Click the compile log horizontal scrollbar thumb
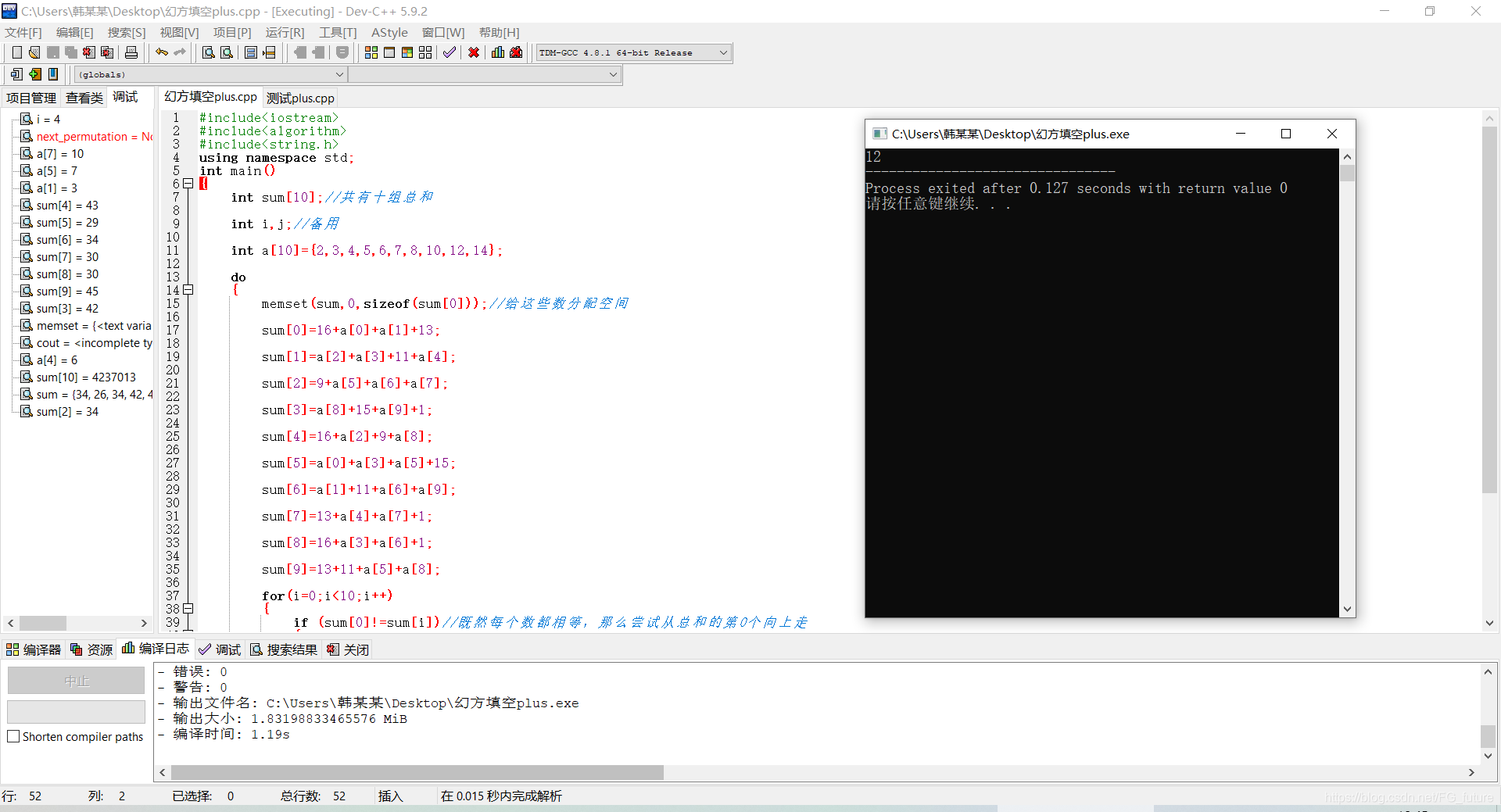Image resolution: width=1501 pixels, height=812 pixels. tap(417, 772)
